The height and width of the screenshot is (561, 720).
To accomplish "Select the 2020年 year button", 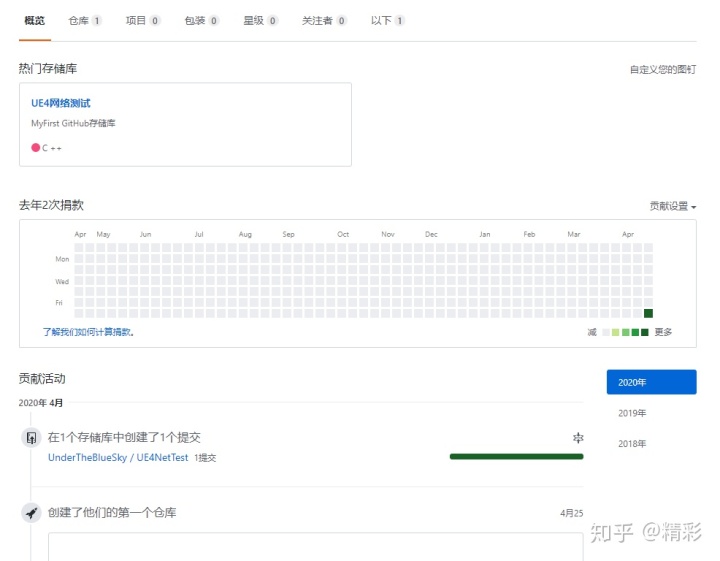I will [651, 382].
